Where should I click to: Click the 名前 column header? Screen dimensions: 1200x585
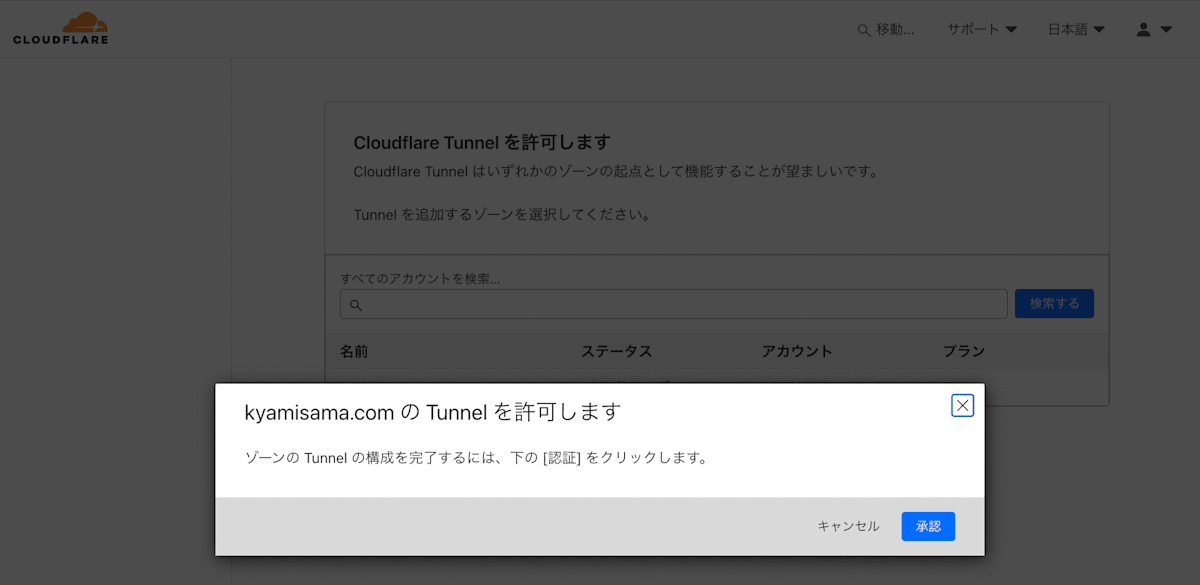click(x=354, y=352)
